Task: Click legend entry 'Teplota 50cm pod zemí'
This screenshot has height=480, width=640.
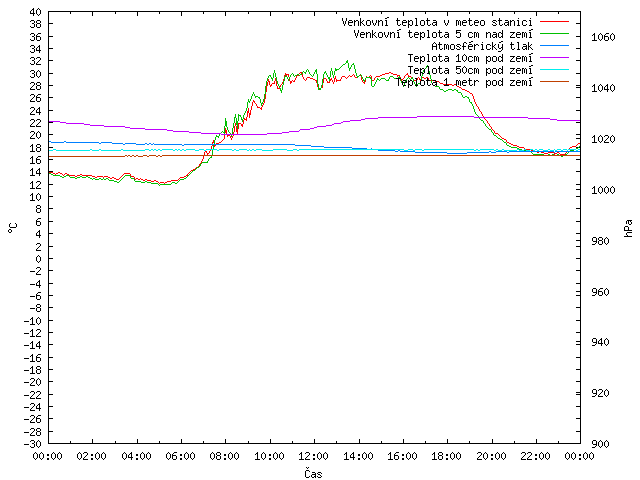Action: click(470, 70)
